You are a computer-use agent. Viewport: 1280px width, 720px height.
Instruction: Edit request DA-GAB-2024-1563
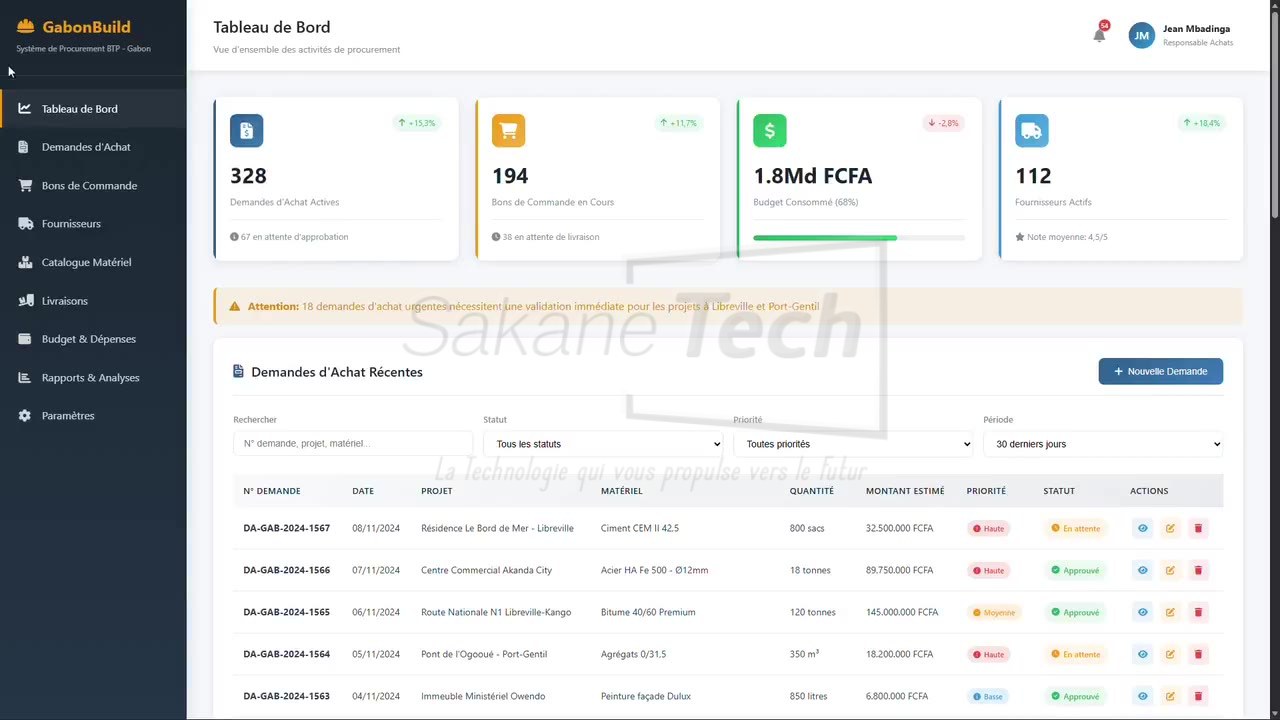[x=1170, y=696]
